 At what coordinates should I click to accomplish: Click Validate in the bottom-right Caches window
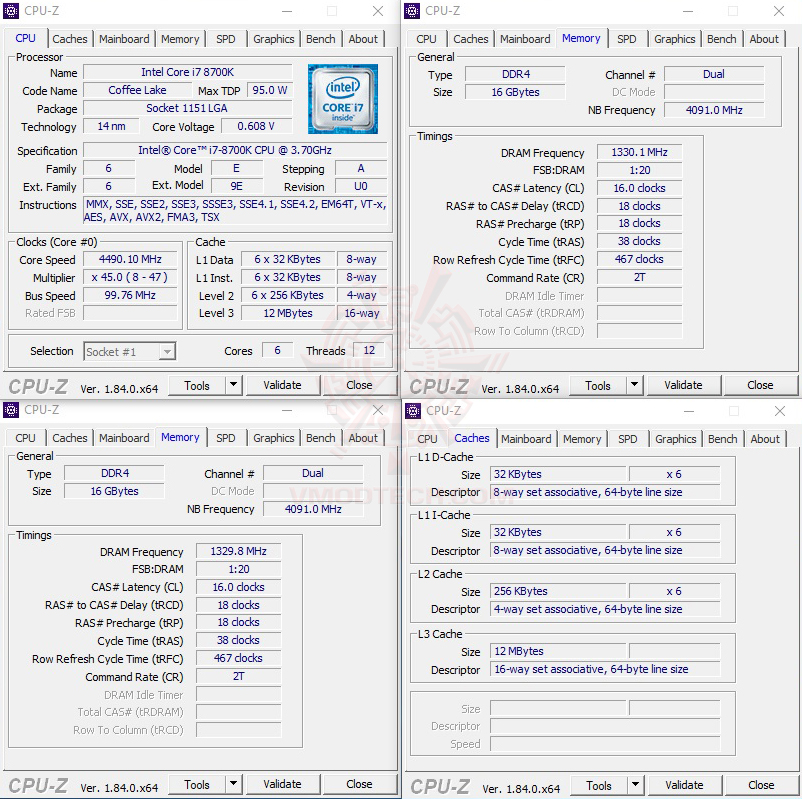tap(684, 785)
